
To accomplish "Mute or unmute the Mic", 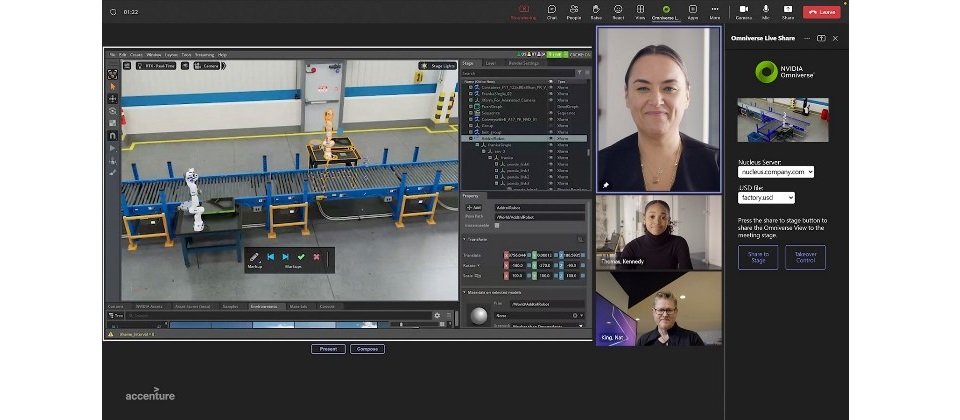I will click(x=766, y=10).
